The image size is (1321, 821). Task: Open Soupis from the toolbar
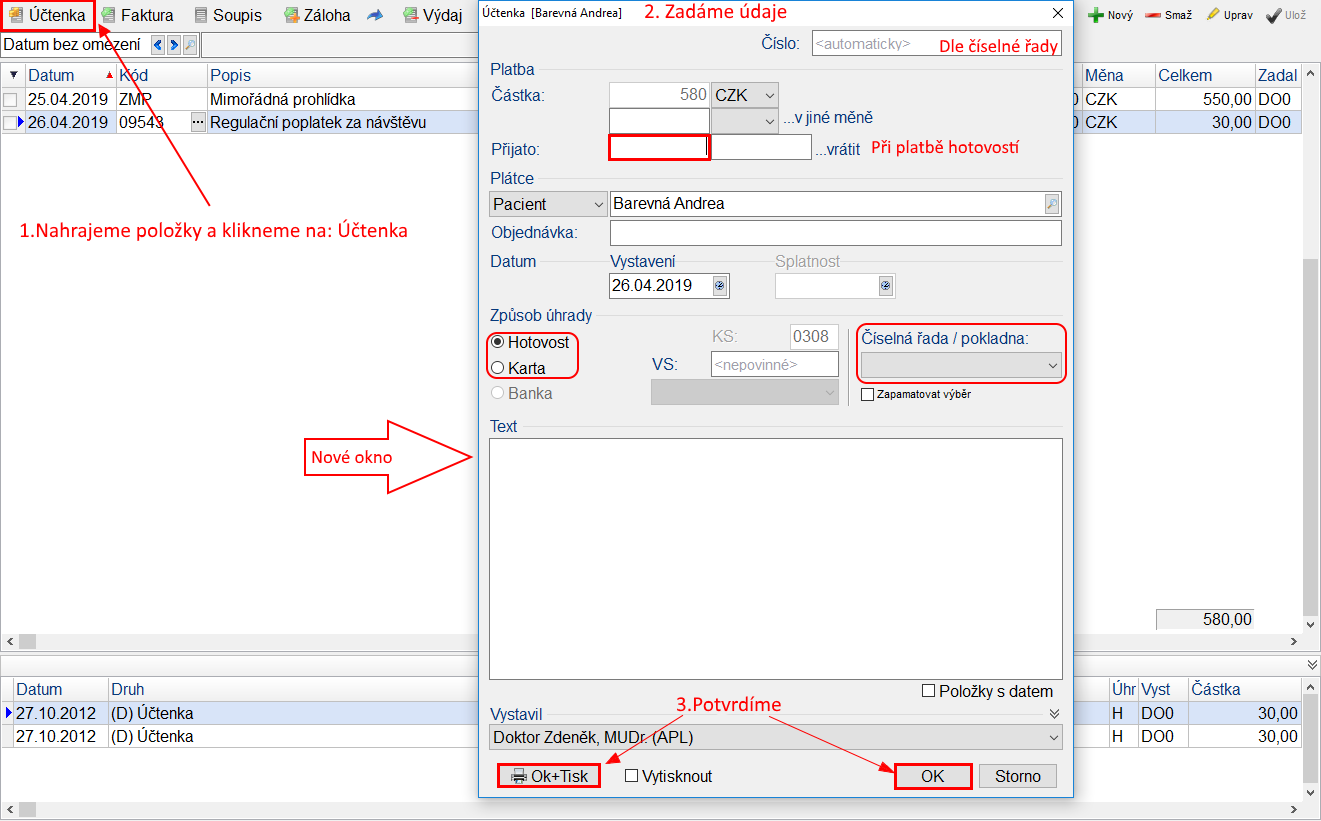click(201, 15)
